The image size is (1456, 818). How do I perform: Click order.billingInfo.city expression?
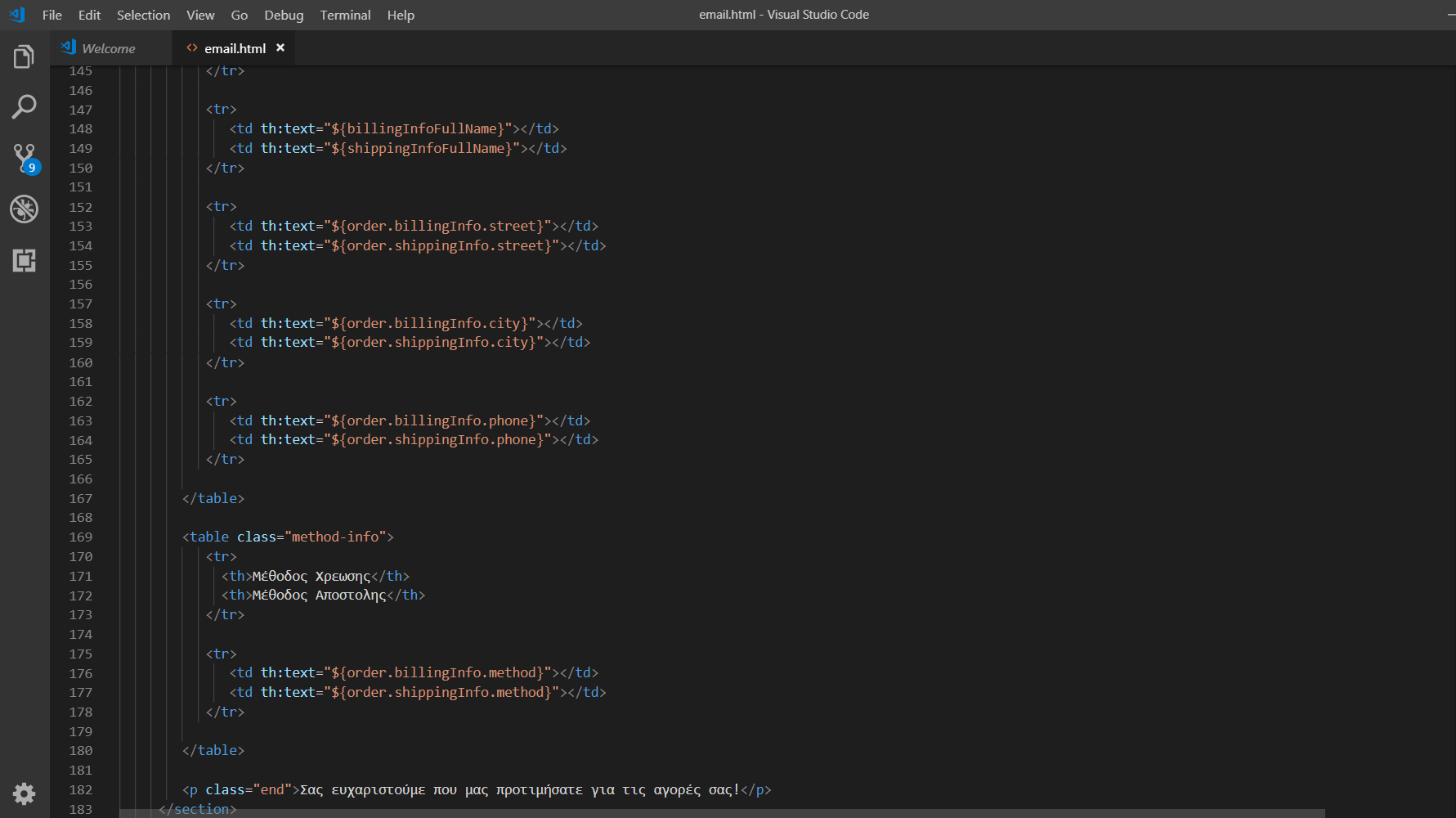pos(429,324)
